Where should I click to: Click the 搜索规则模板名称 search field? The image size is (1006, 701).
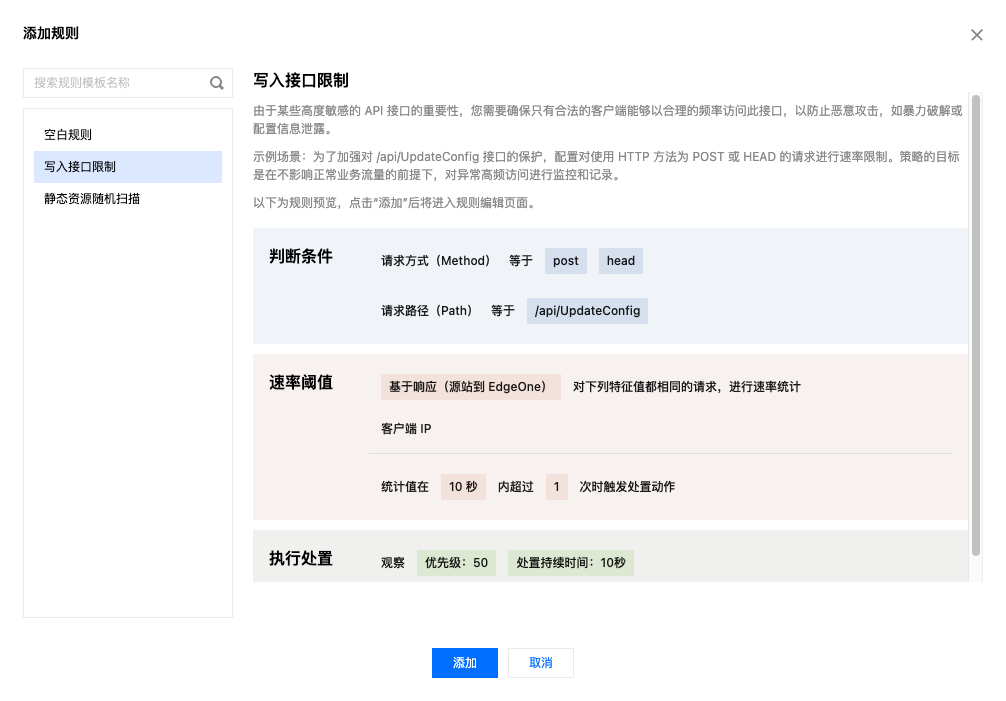118,83
